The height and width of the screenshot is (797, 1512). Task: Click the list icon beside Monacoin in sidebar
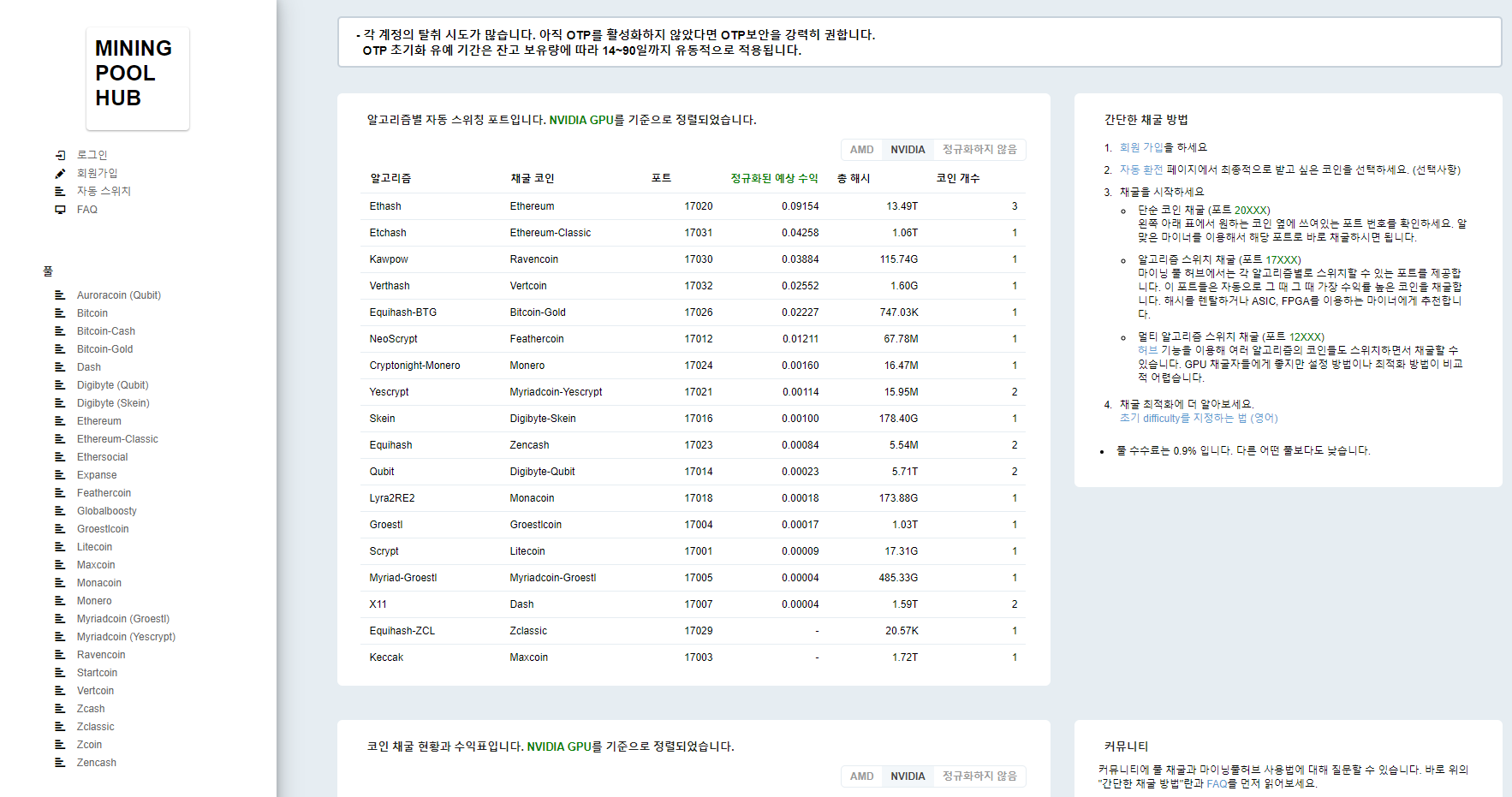[60, 583]
